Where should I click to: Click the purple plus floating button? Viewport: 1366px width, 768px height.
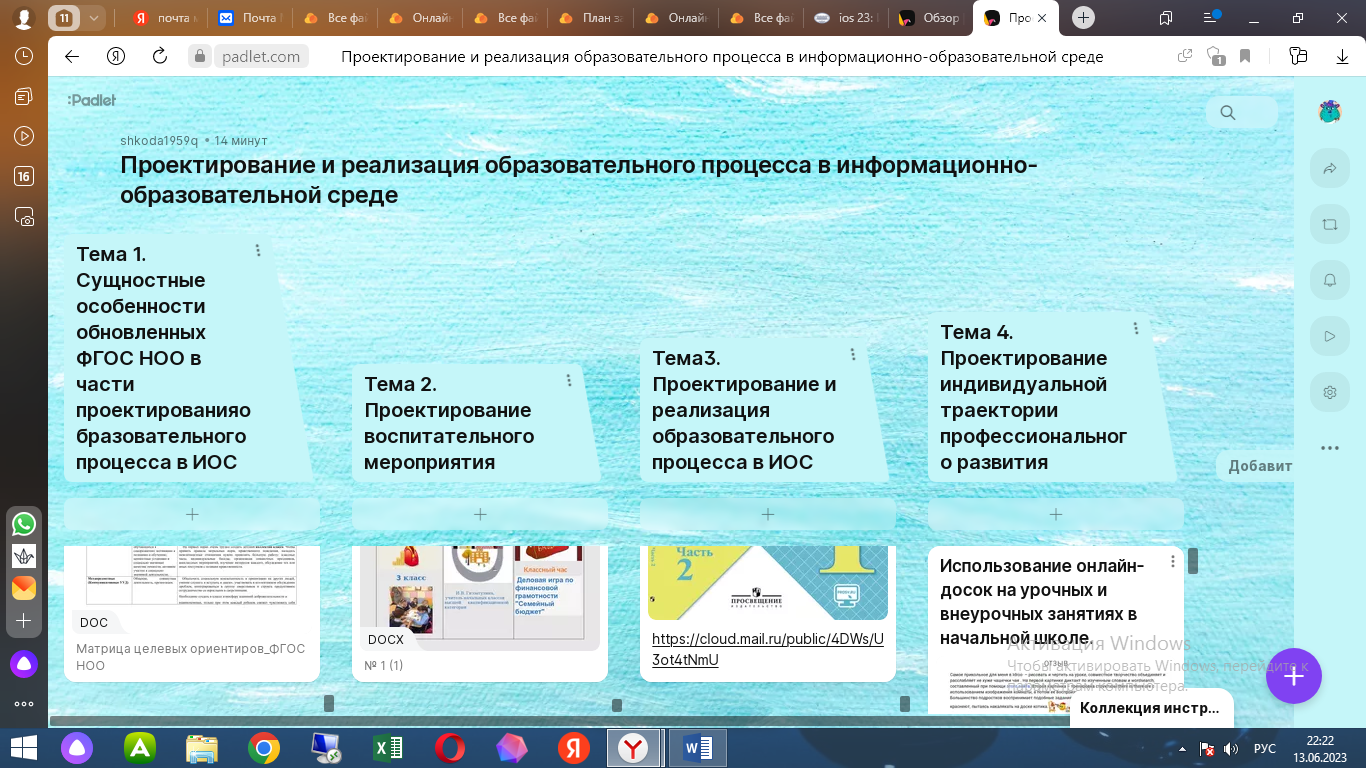pyautogui.click(x=1293, y=677)
